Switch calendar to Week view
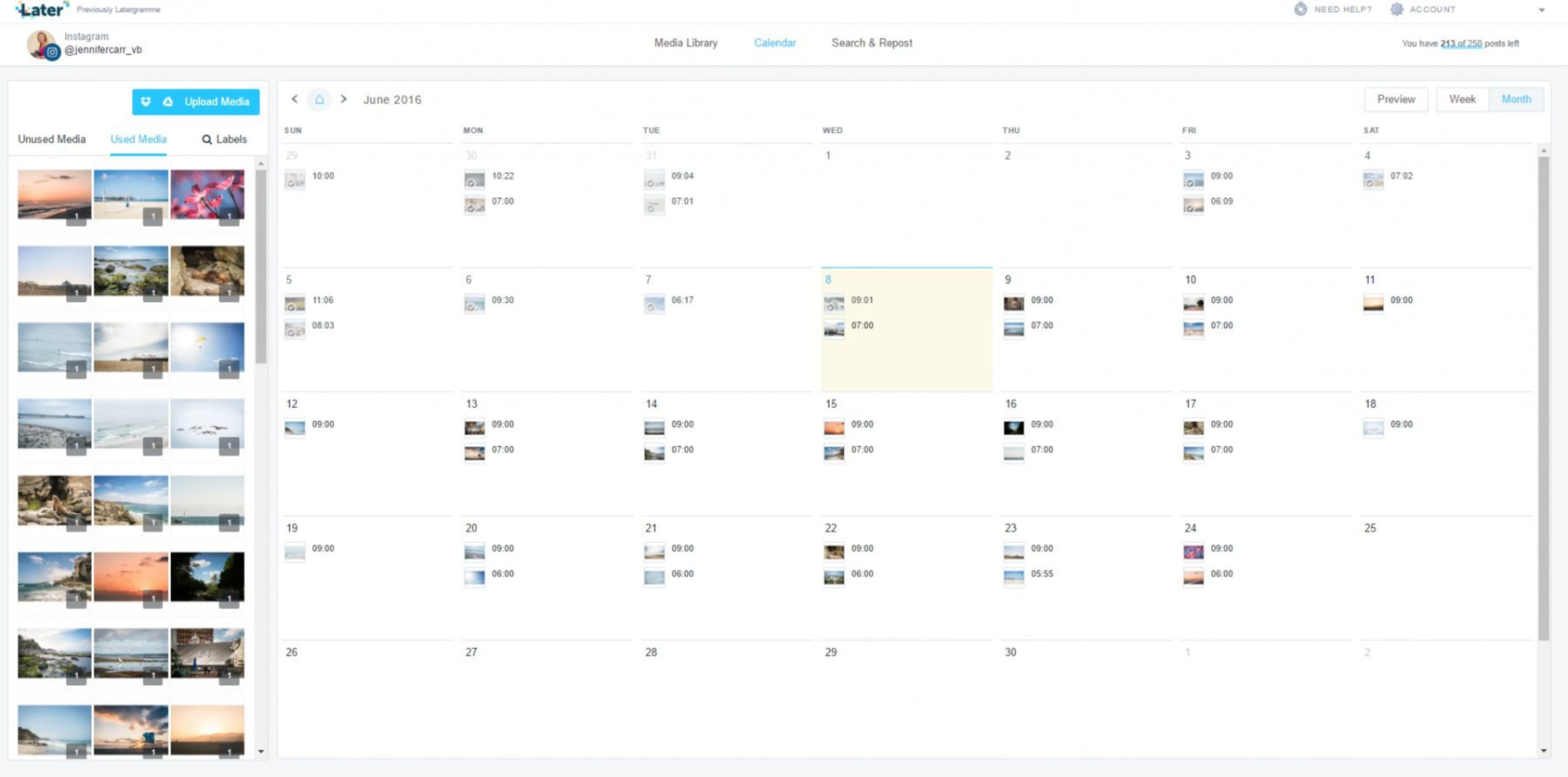The width and height of the screenshot is (1568, 777). (1463, 99)
